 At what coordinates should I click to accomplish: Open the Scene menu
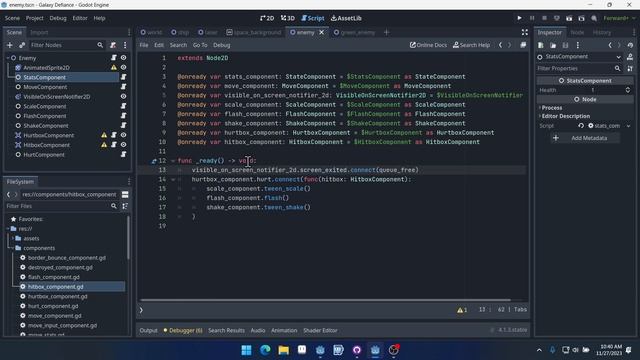12,18
